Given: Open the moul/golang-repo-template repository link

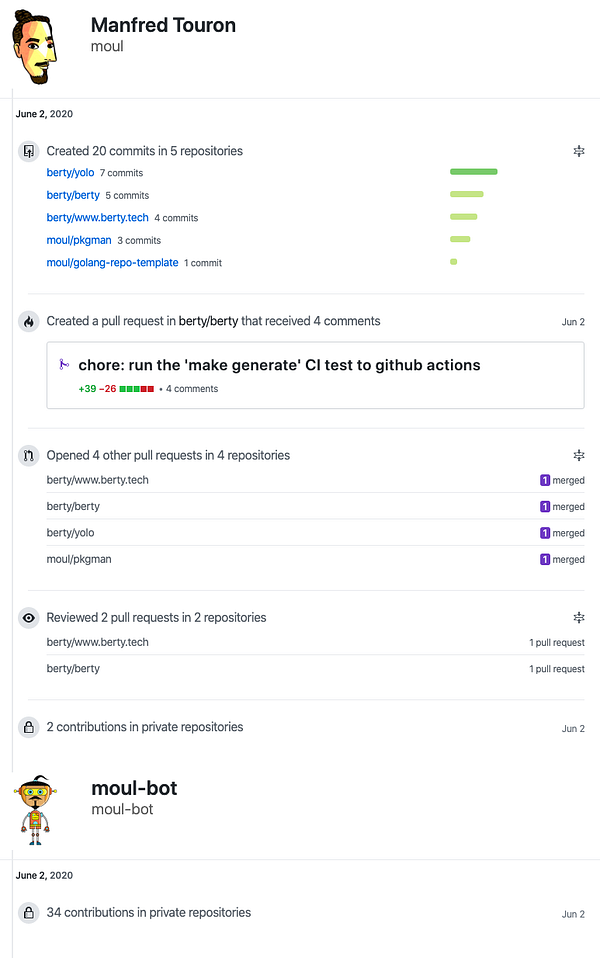Looking at the screenshot, I should click(112, 263).
